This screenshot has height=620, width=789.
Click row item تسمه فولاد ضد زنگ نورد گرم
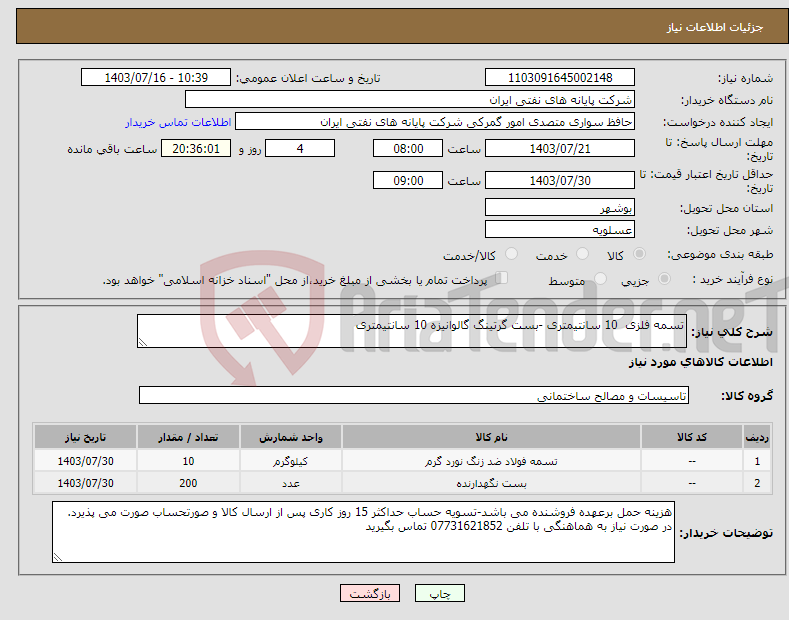pos(491,461)
